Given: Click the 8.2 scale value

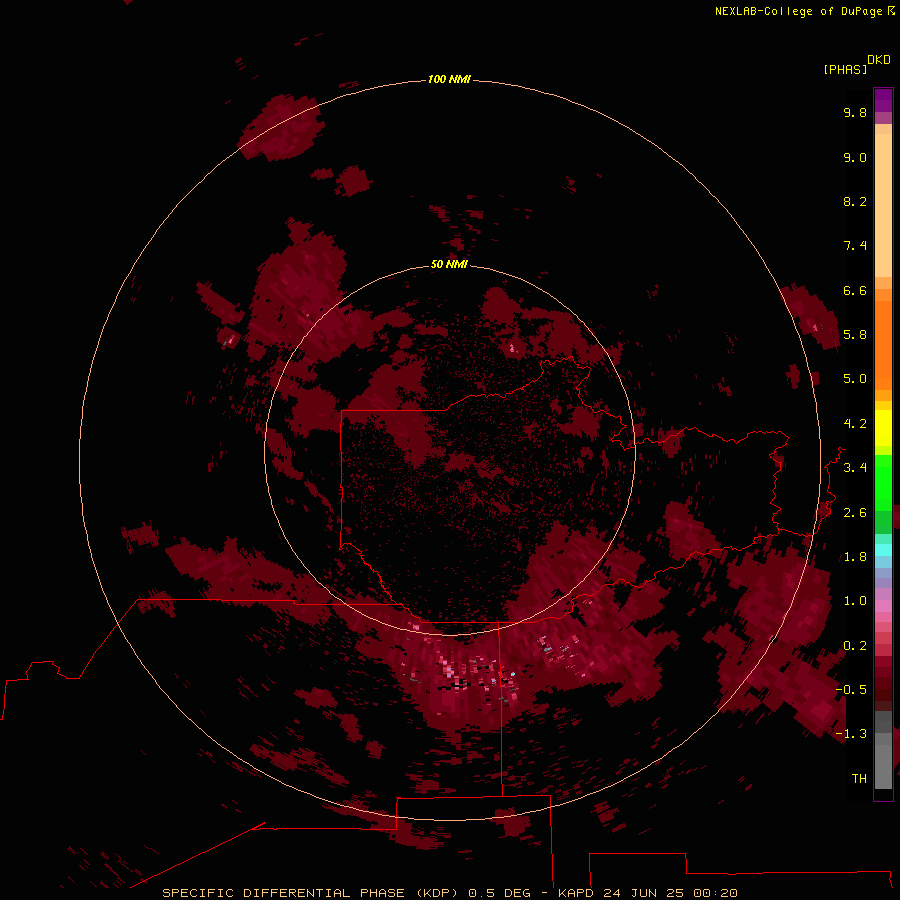Looking at the screenshot, I should [x=855, y=201].
